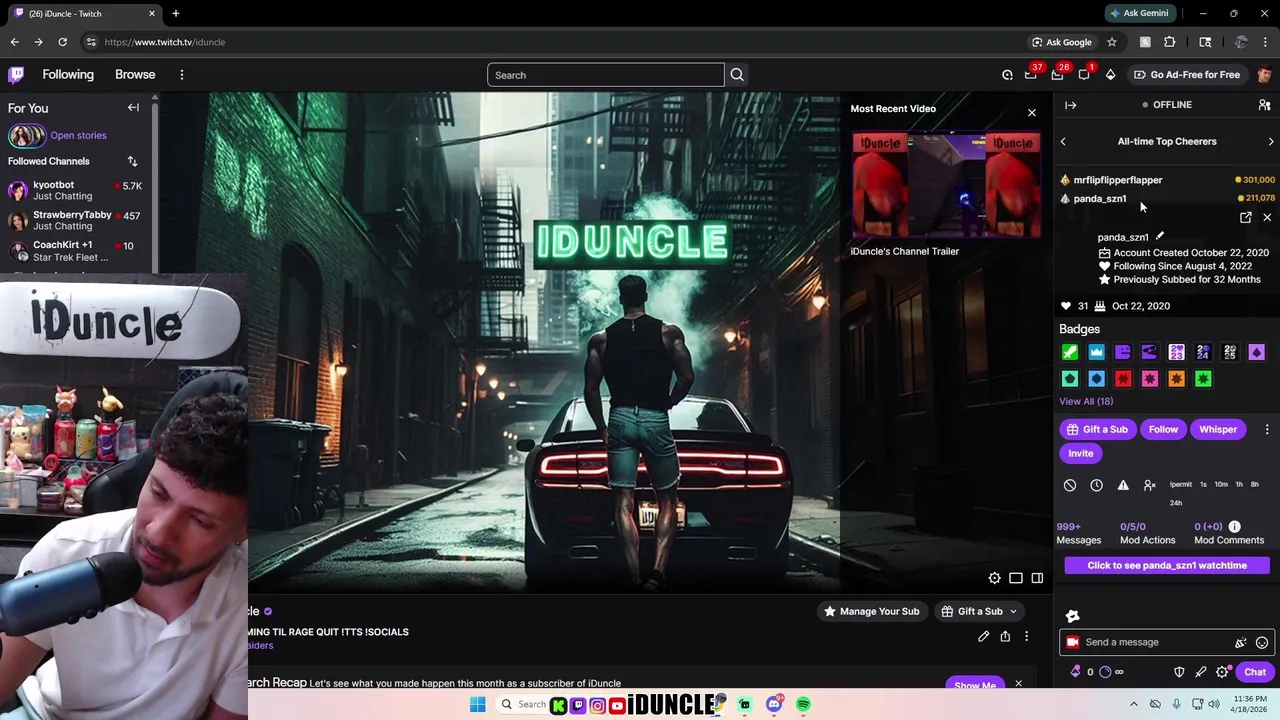Open chat settings gear

tap(1222, 672)
